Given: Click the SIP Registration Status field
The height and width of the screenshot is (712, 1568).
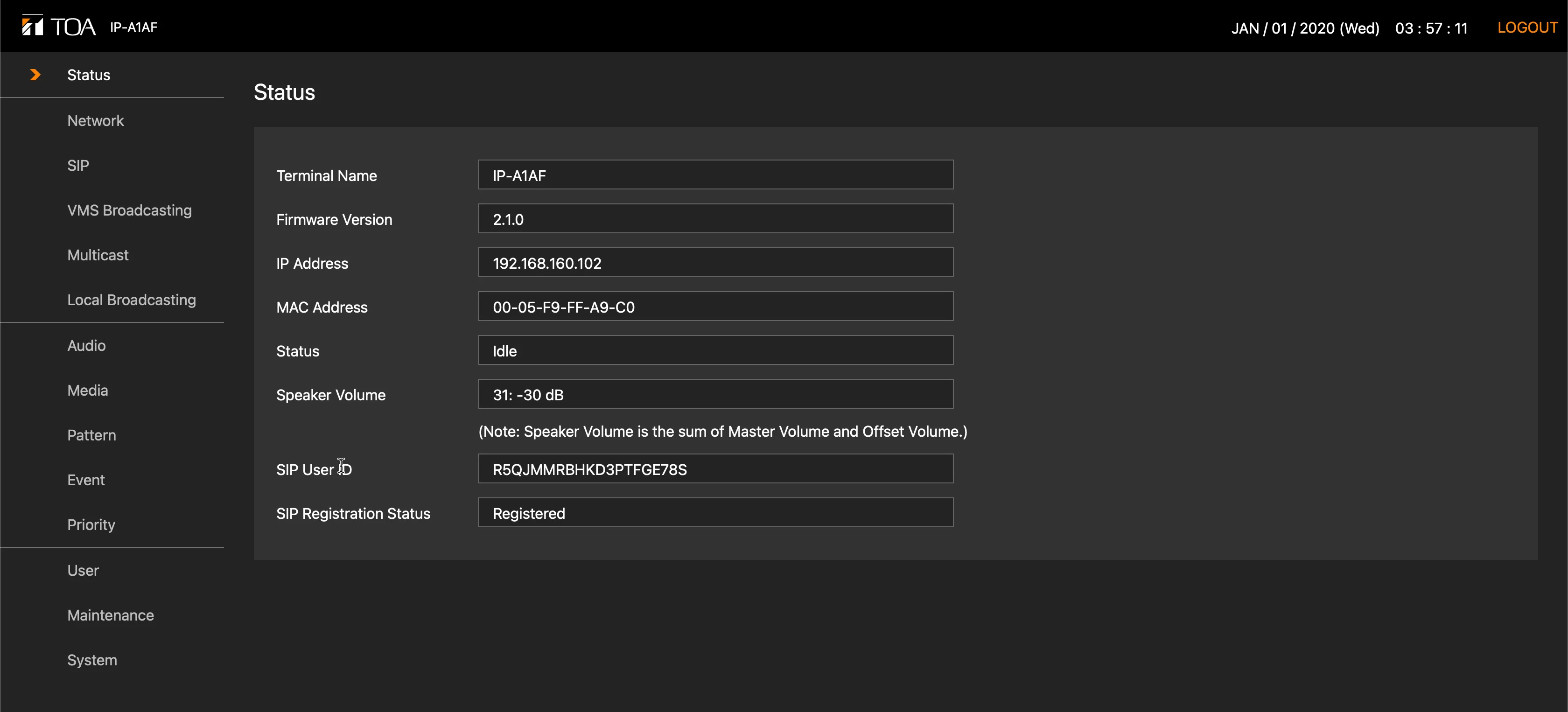Looking at the screenshot, I should click(x=715, y=513).
